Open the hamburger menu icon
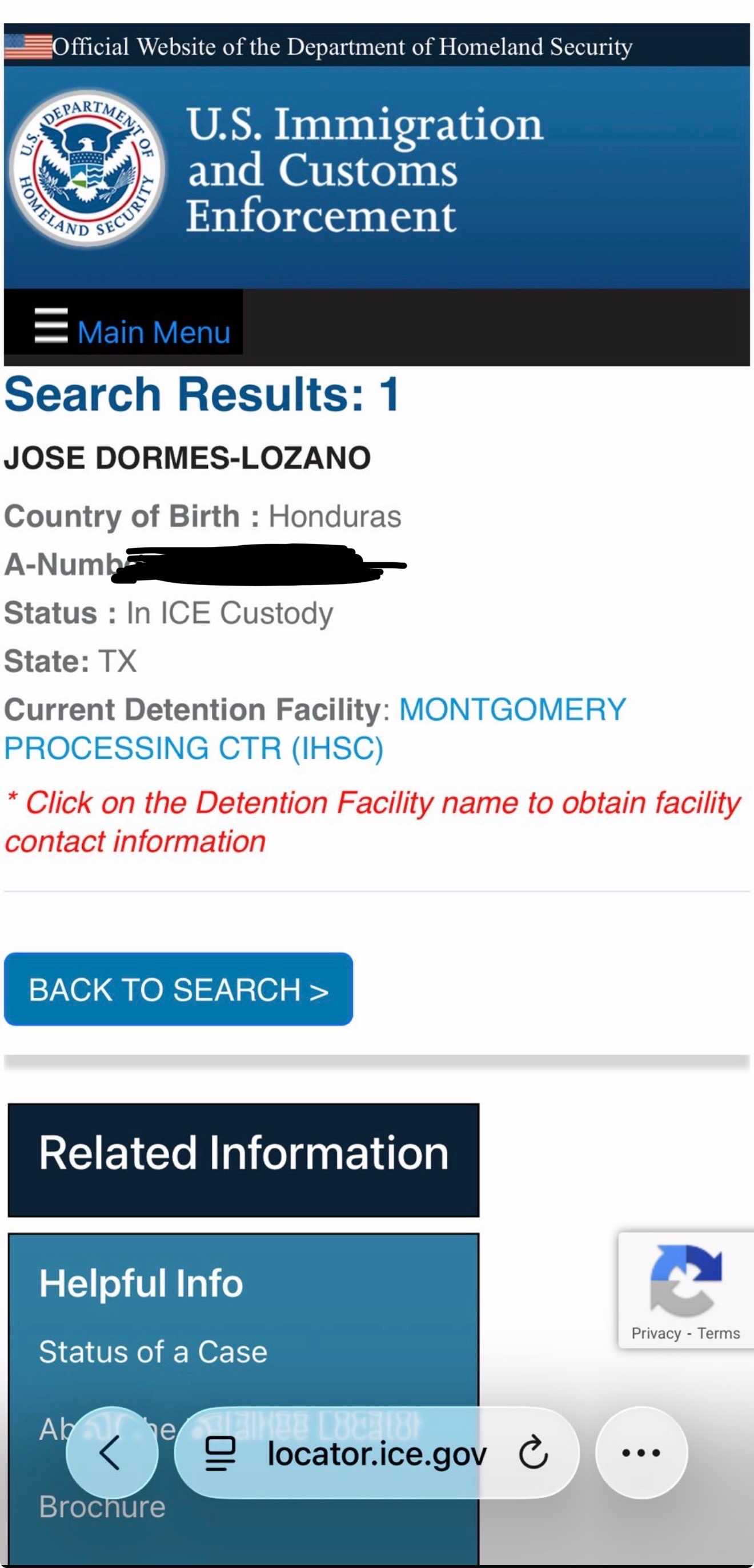This screenshot has height=1568, width=754. pos(51,326)
